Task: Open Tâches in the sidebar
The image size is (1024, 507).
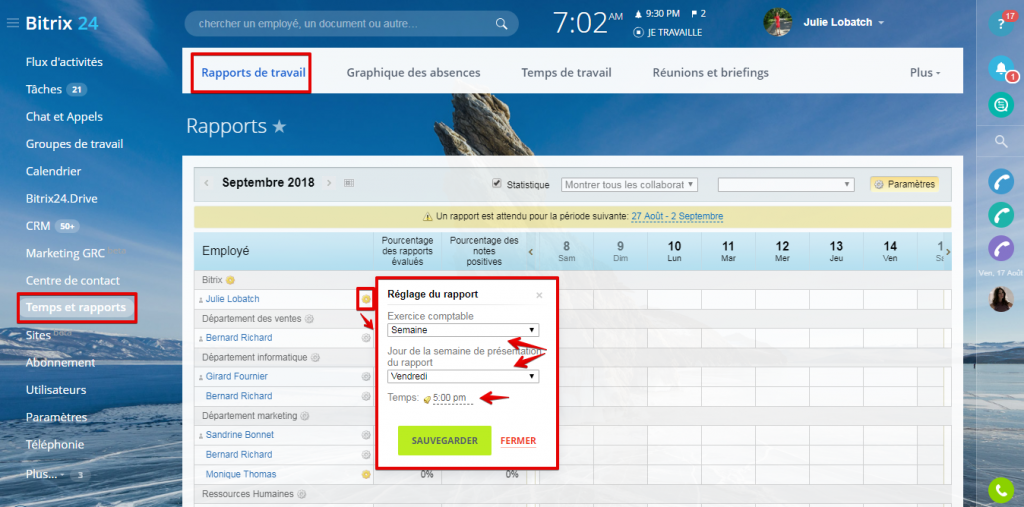Action: (x=44, y=90)
